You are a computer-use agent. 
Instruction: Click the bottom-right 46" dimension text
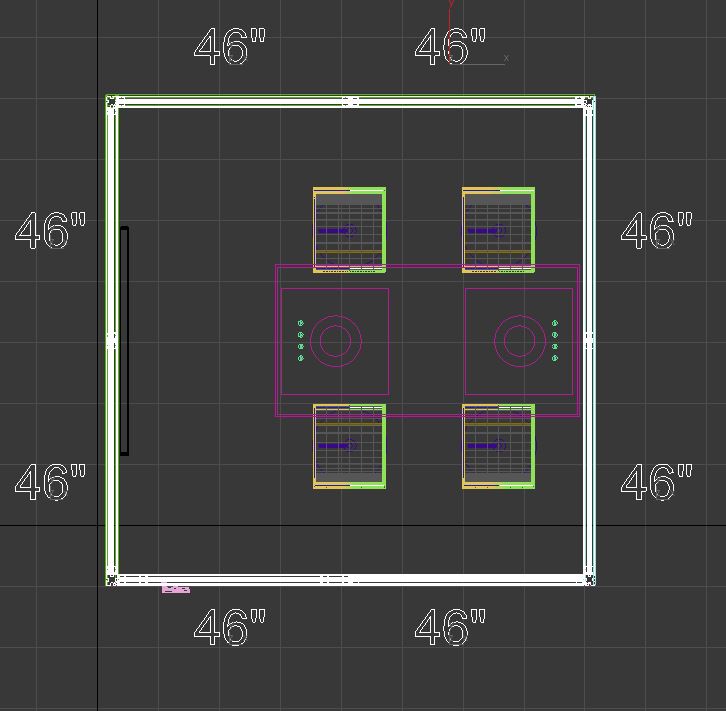click(x=451, y=628)
